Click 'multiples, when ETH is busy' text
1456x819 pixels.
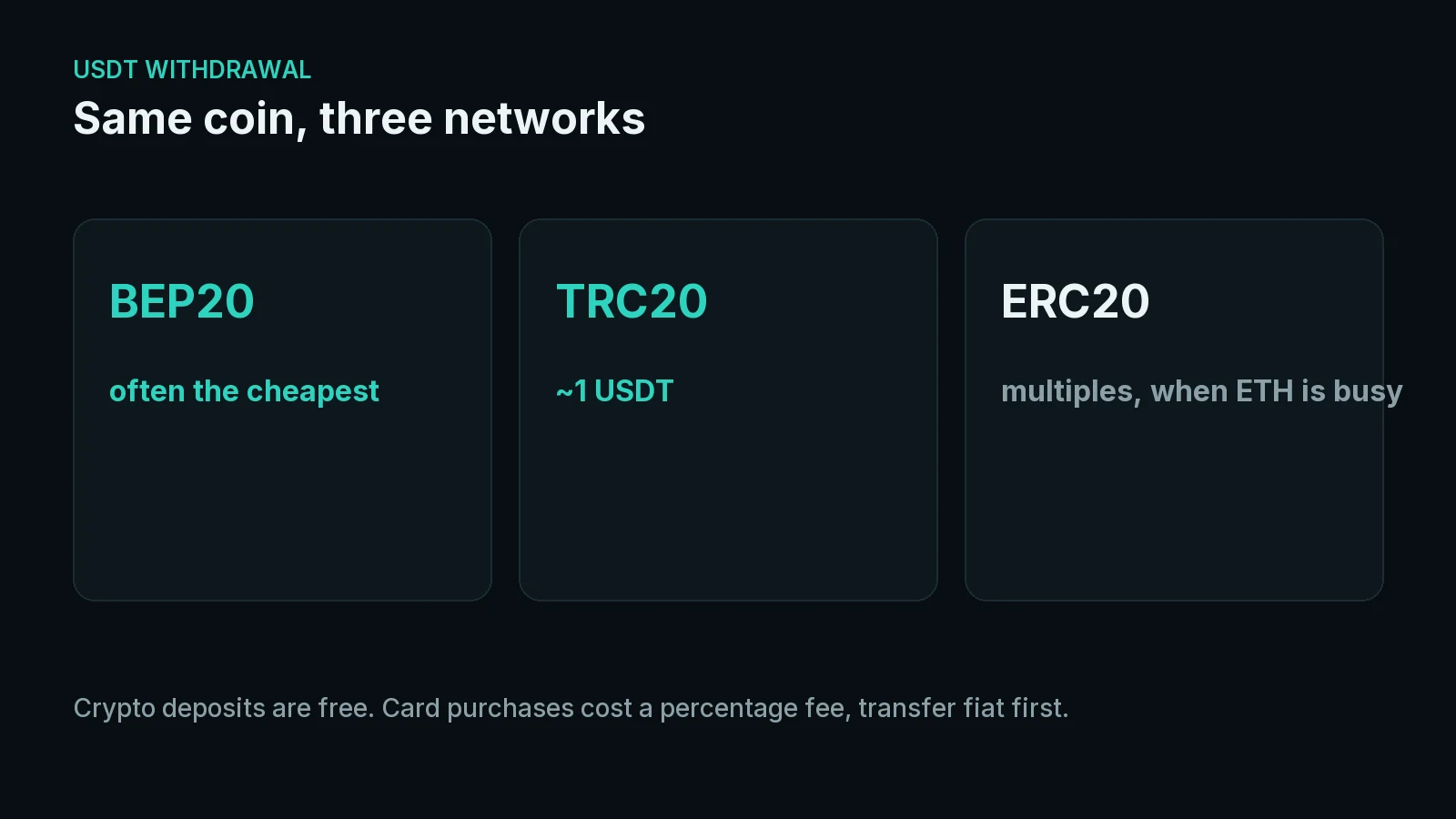(x=1201, y=391)
